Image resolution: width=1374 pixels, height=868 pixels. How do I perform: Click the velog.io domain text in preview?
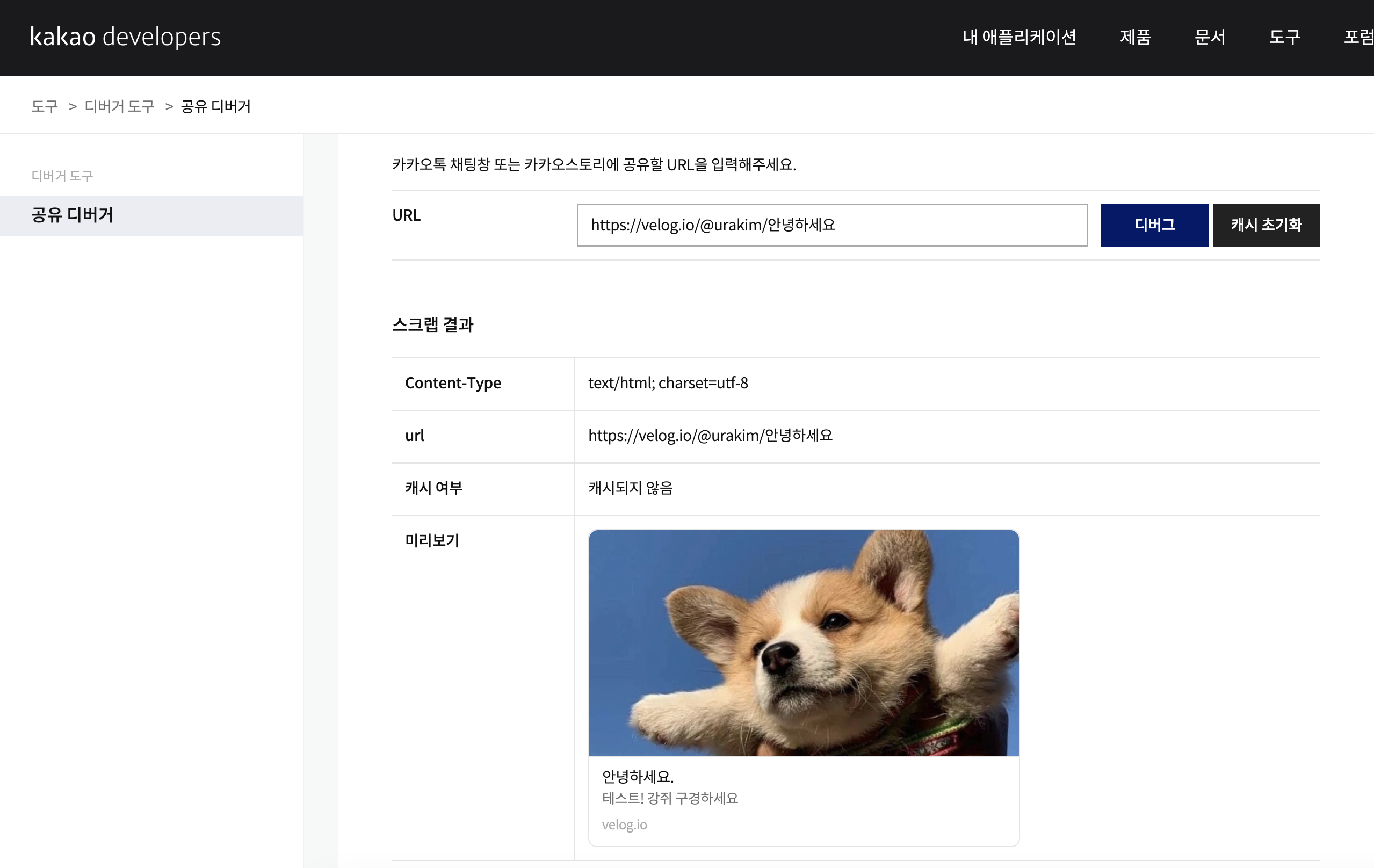[624, 824]
